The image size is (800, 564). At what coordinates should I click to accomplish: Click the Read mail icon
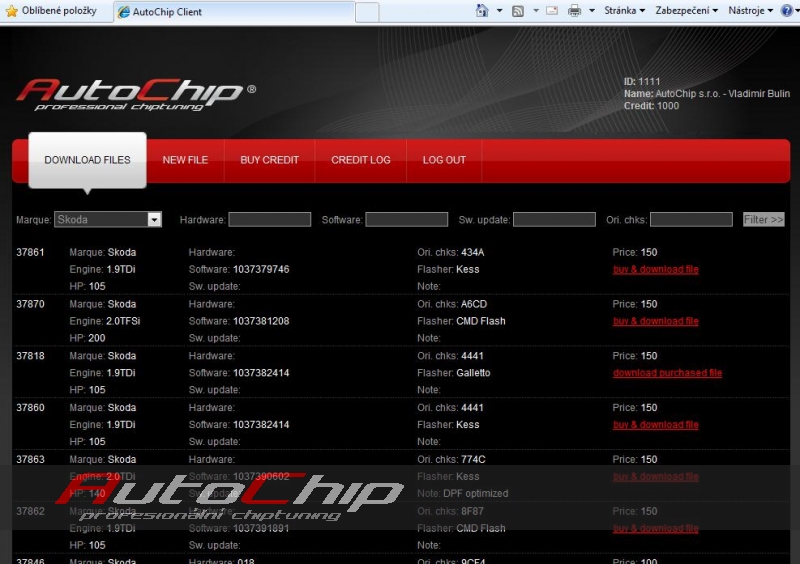pos(552,10)
